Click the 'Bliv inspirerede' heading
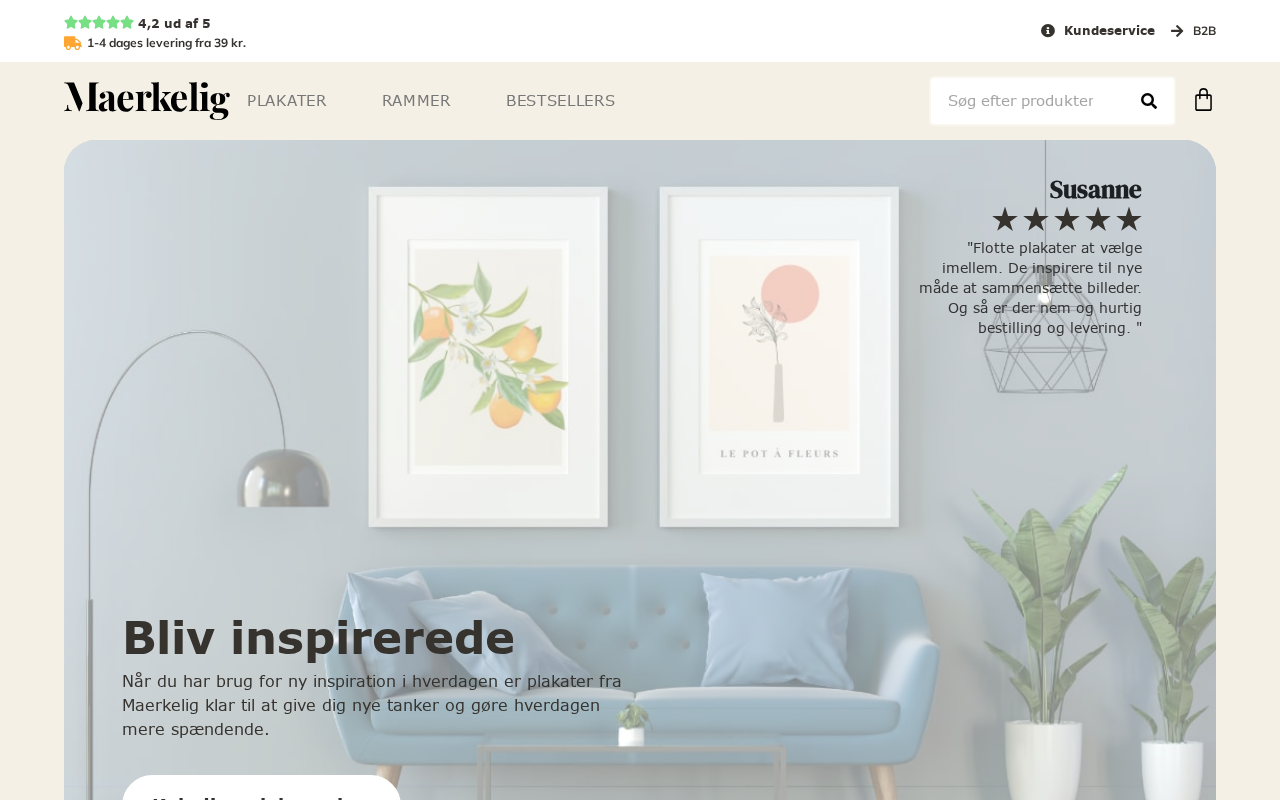 click(318, 638)
